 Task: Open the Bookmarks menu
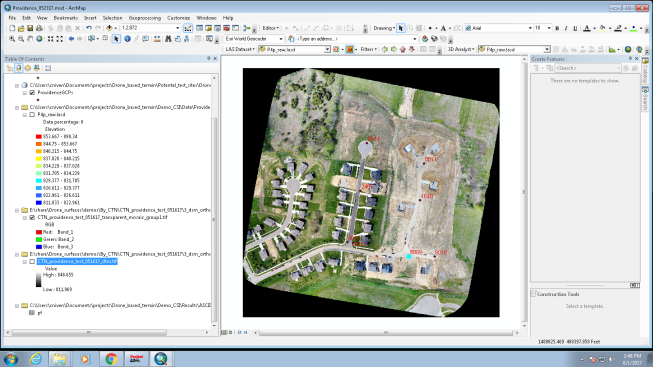66,18
